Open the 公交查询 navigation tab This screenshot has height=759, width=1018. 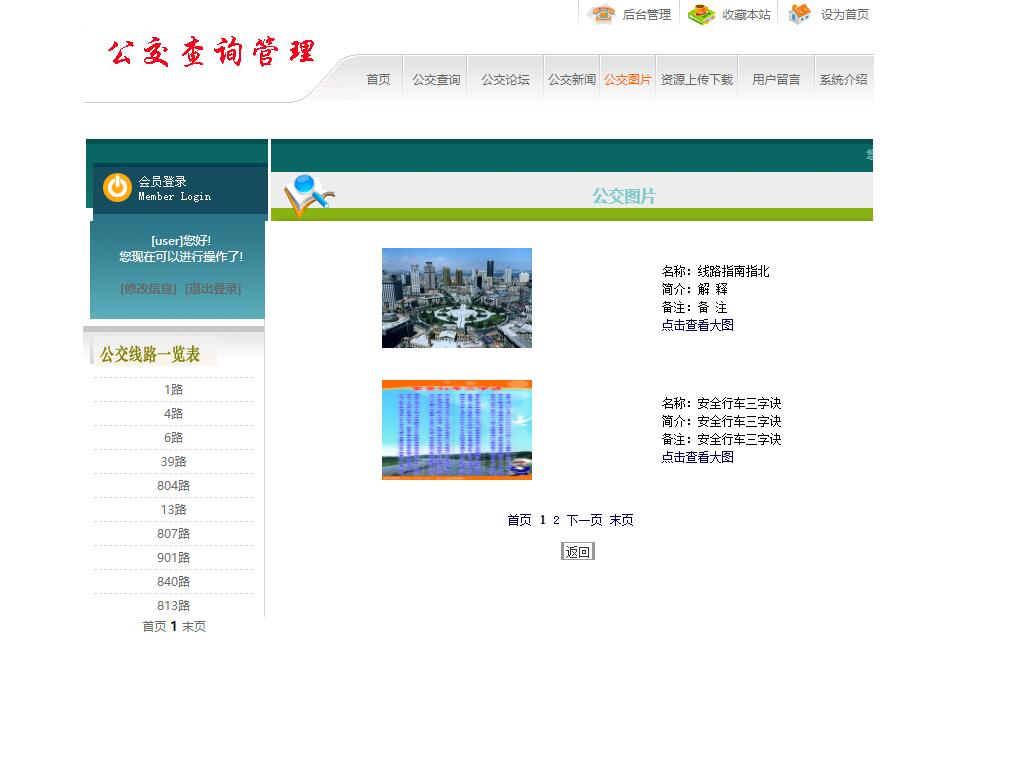coord(436,79)
